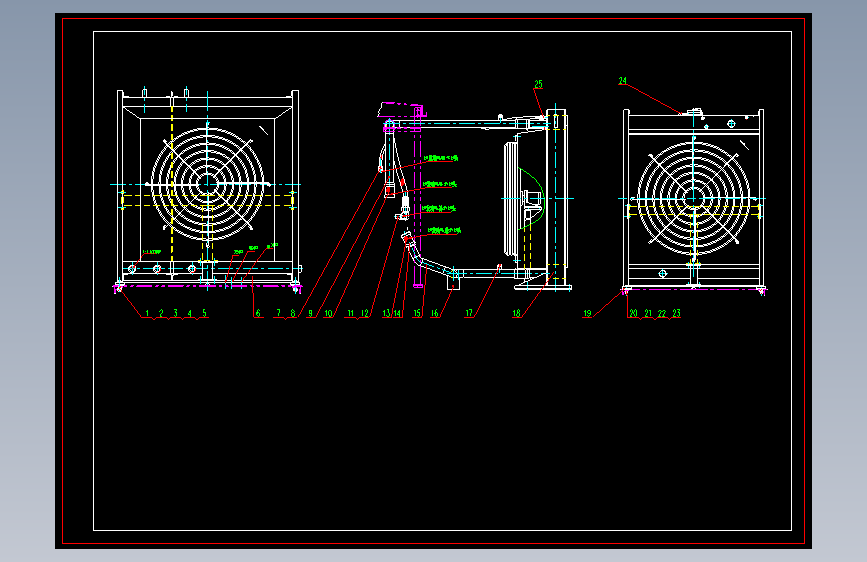Select part callout number 20
This screenshot has height=562, width=867.
point(634,313)
